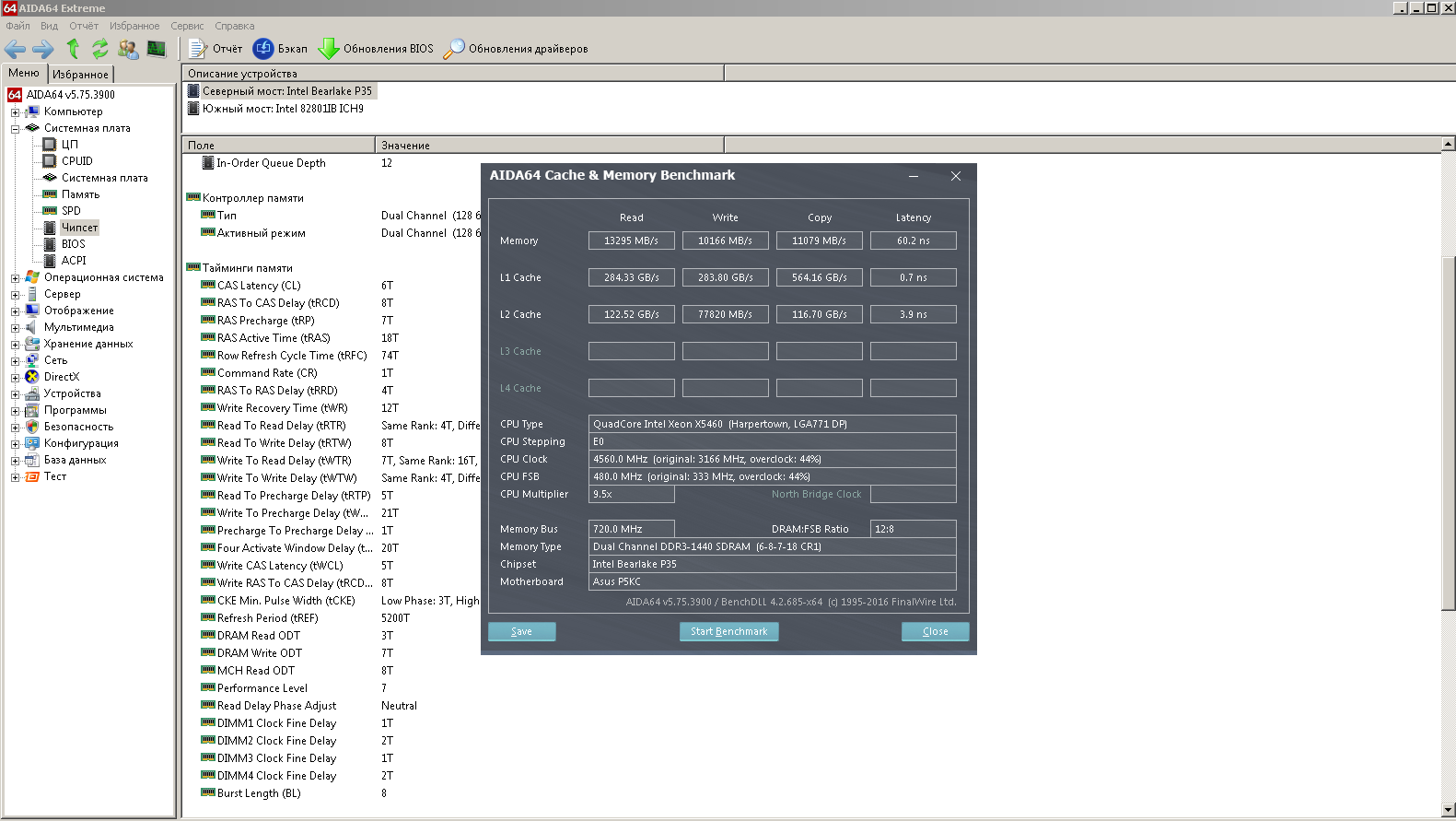The image size is (1456, 821).
Task: Click the green Up arrow toolbar icon
Action: click(x=73, y=49)
